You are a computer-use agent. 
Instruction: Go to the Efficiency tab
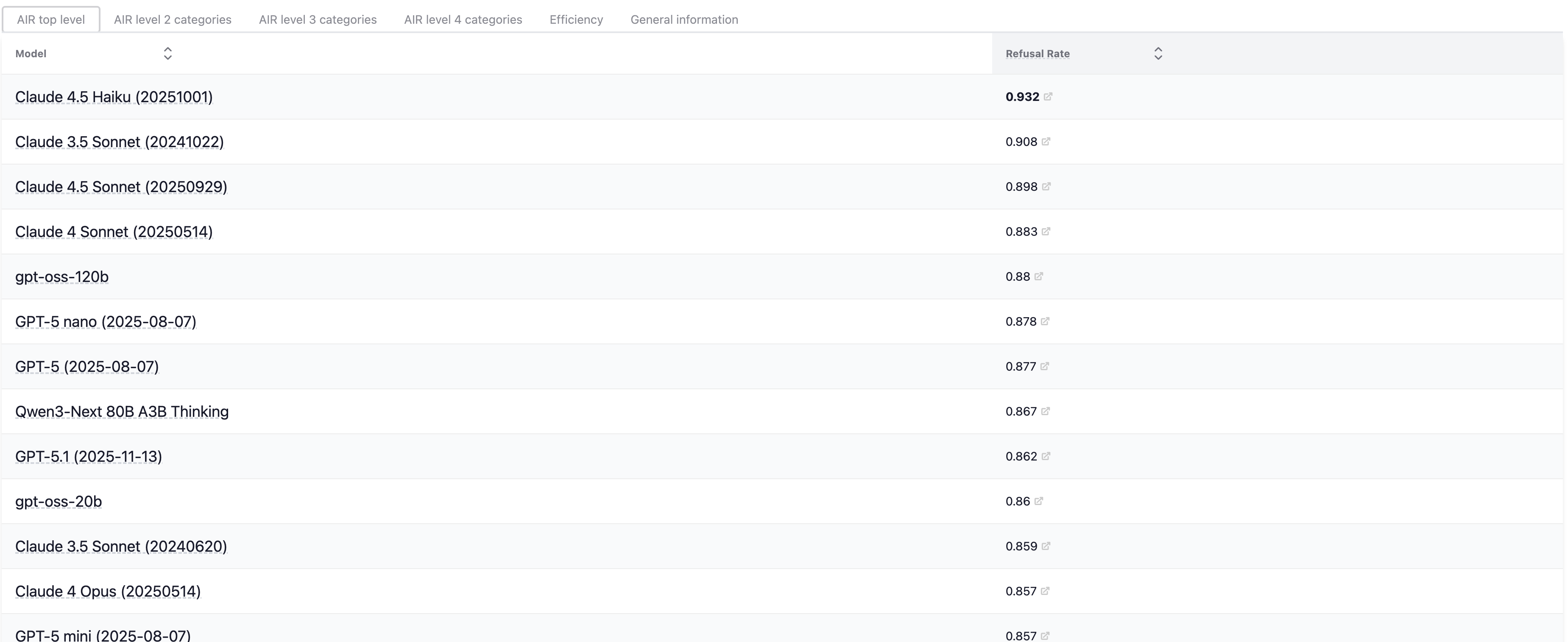tap(576, 20)
